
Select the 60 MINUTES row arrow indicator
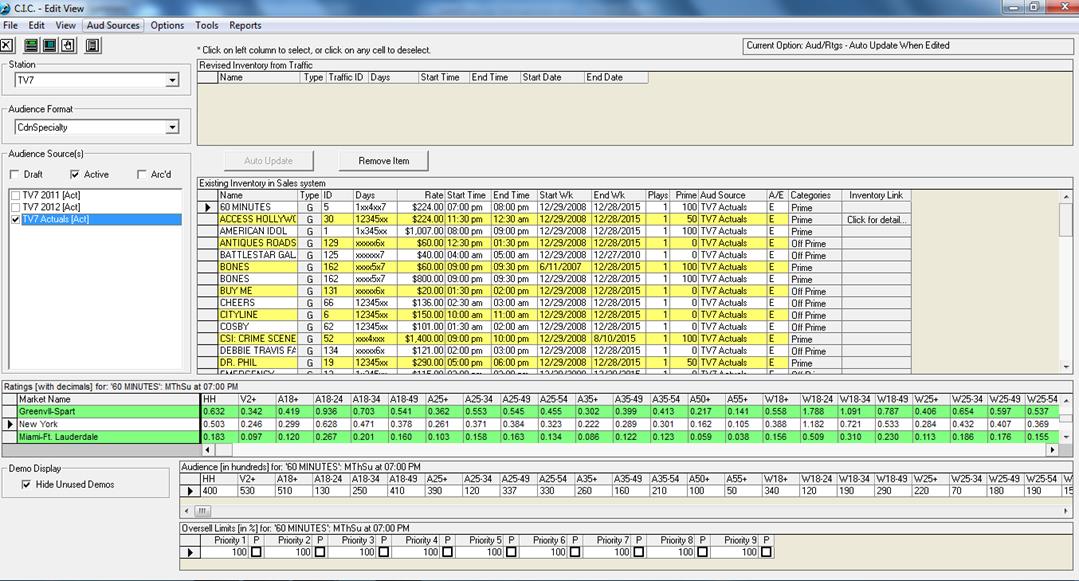[x=208, y=207]
